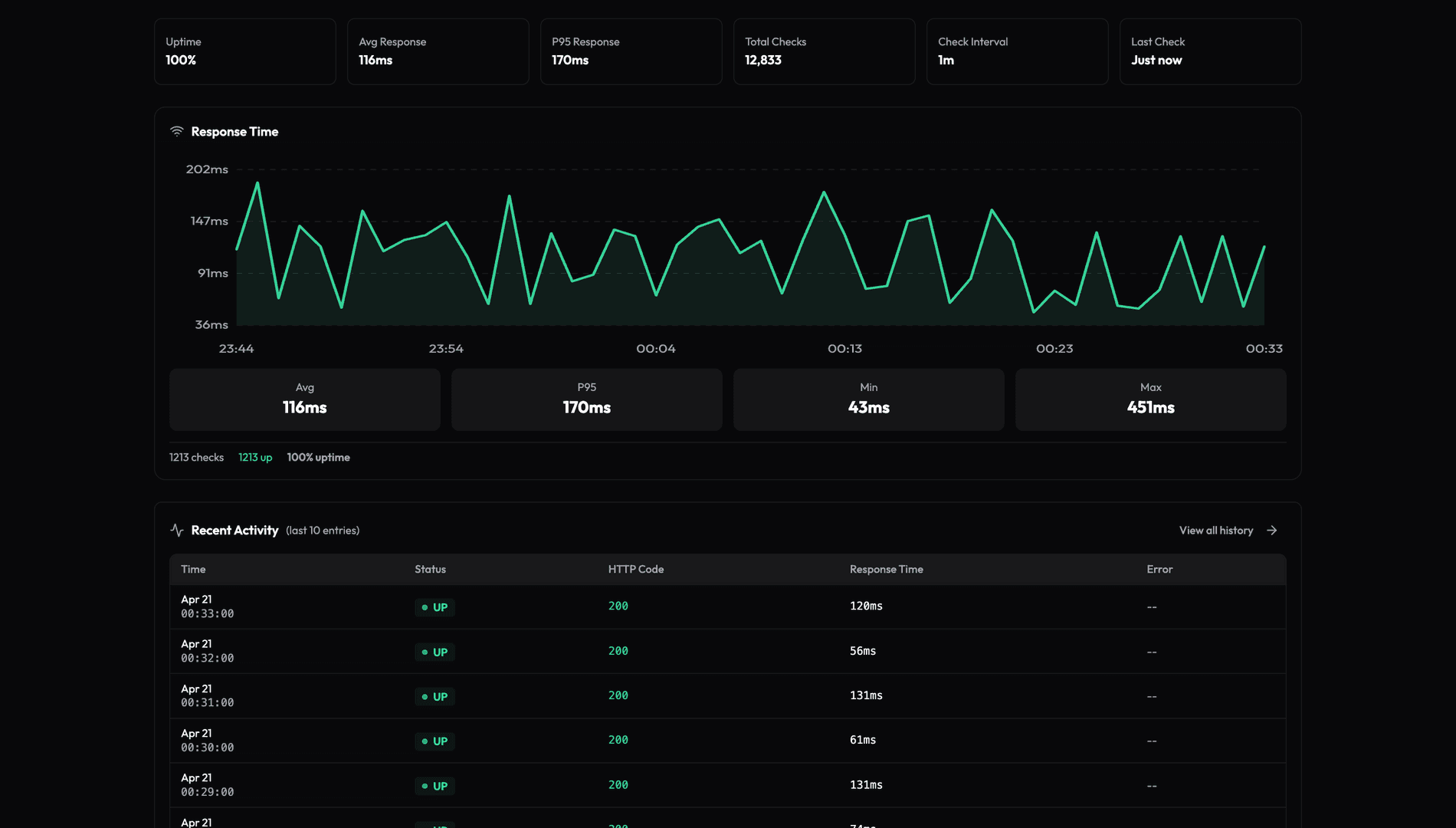Click 131ms in the 00:29:00 row
Viewport: 1456px width, 828px height.
(866, 785)
